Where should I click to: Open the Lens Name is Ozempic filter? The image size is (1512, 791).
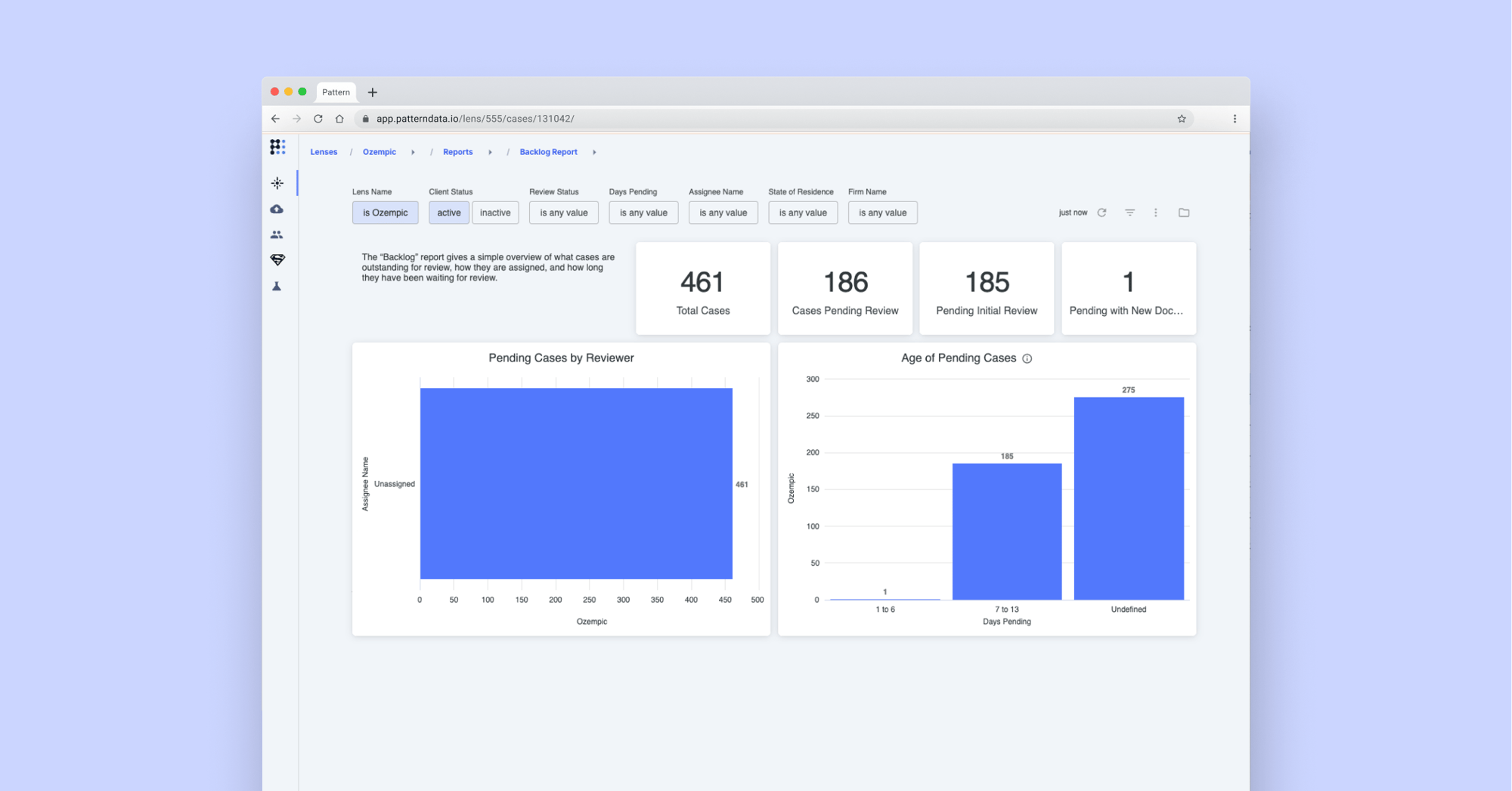coord(385,212)
